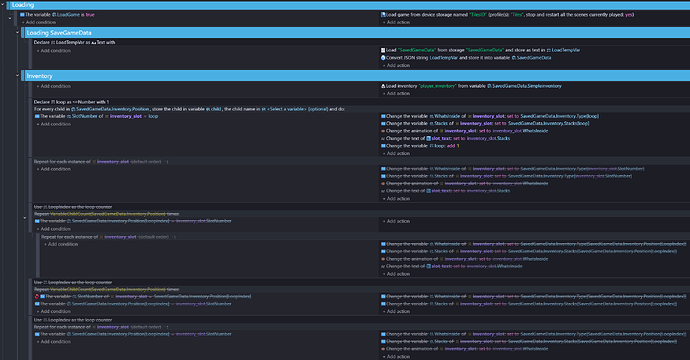Add action below Load inventory action
The width and height of the screenshot is (690, 360).
(396, 93)
